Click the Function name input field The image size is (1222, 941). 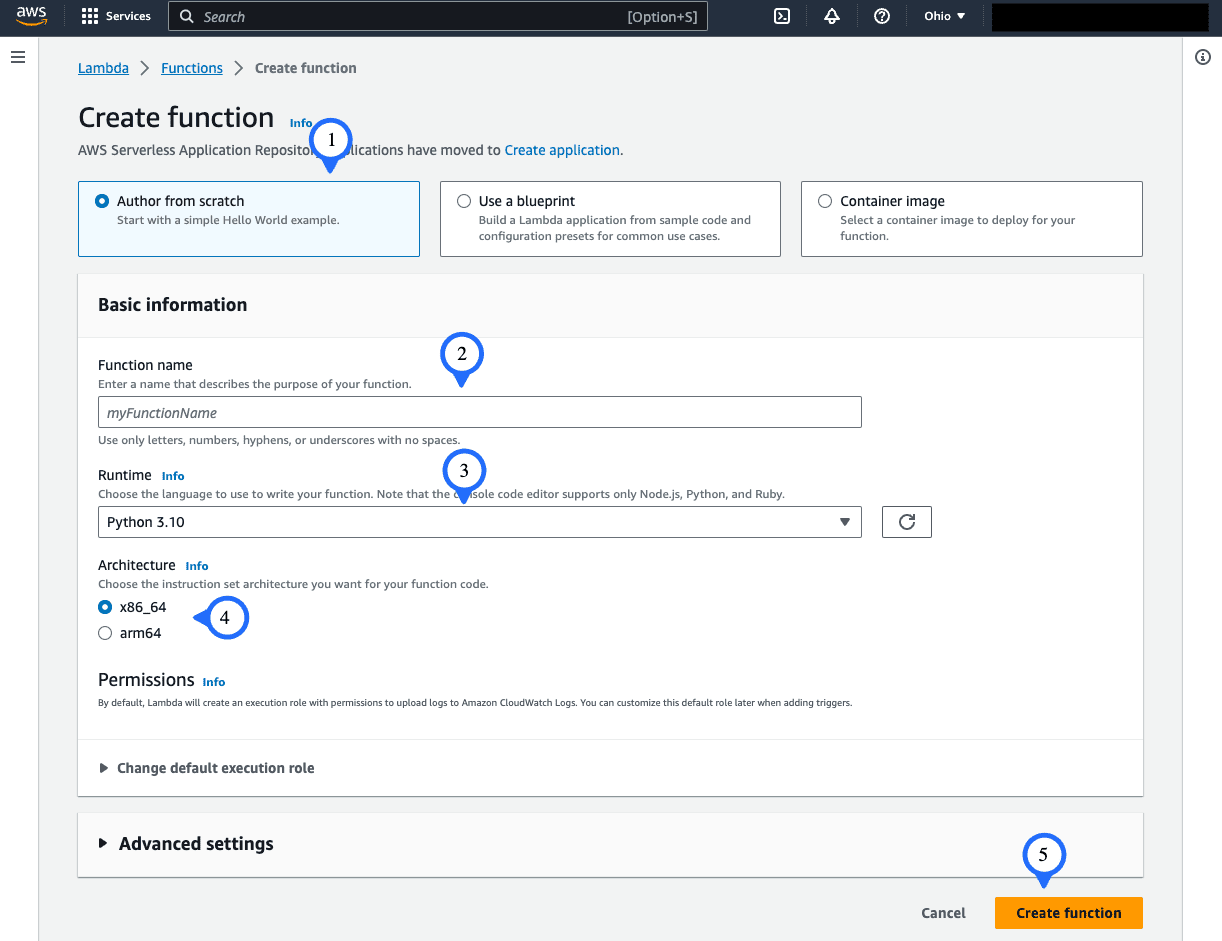click(x=480, y=412)
